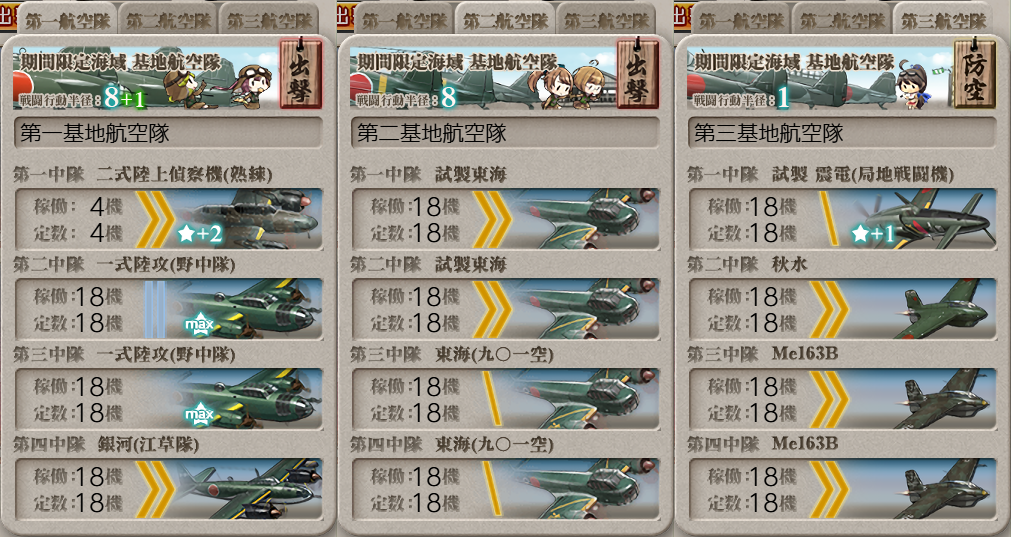Click the yellow proficiency chevrons on 銀河(江草隊)
1011x537 pixels.
pyautogui.click(x=155, y=489)
